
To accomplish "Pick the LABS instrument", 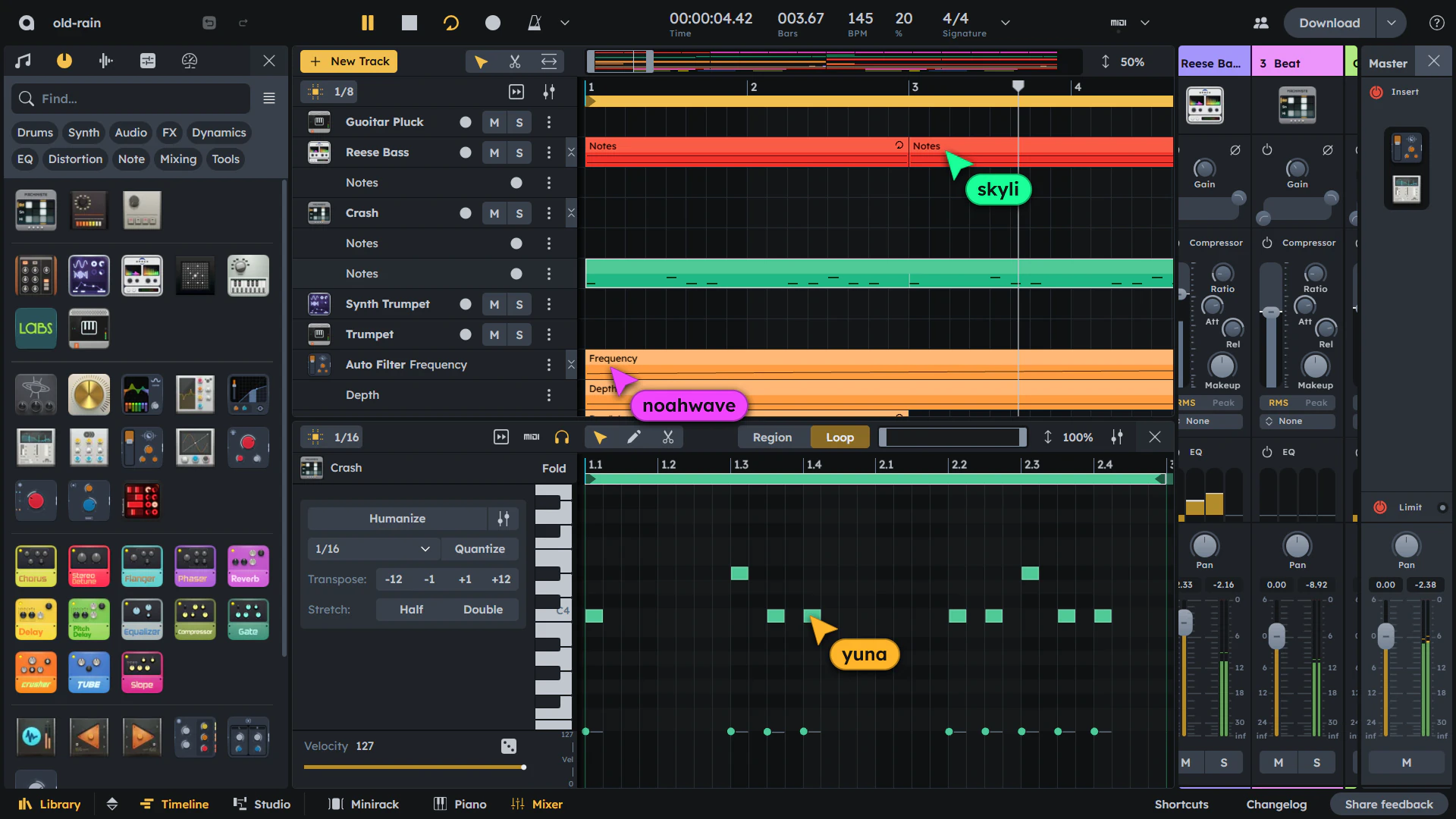I will [36, 328].
